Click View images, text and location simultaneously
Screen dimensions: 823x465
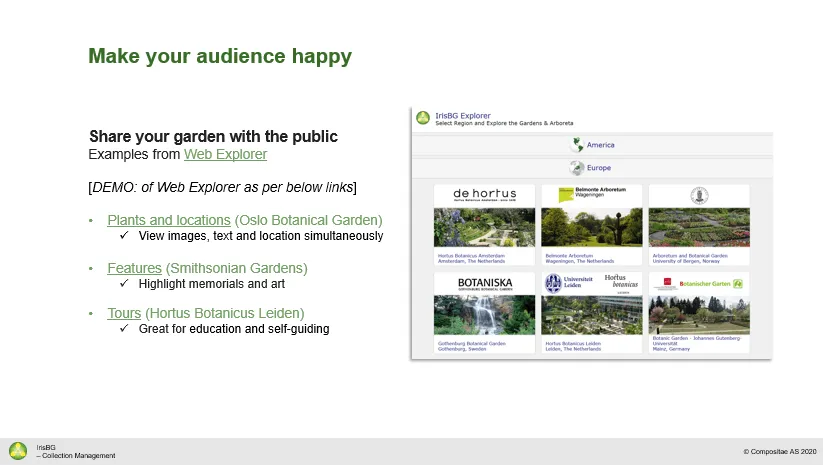[x=261, y=236]
